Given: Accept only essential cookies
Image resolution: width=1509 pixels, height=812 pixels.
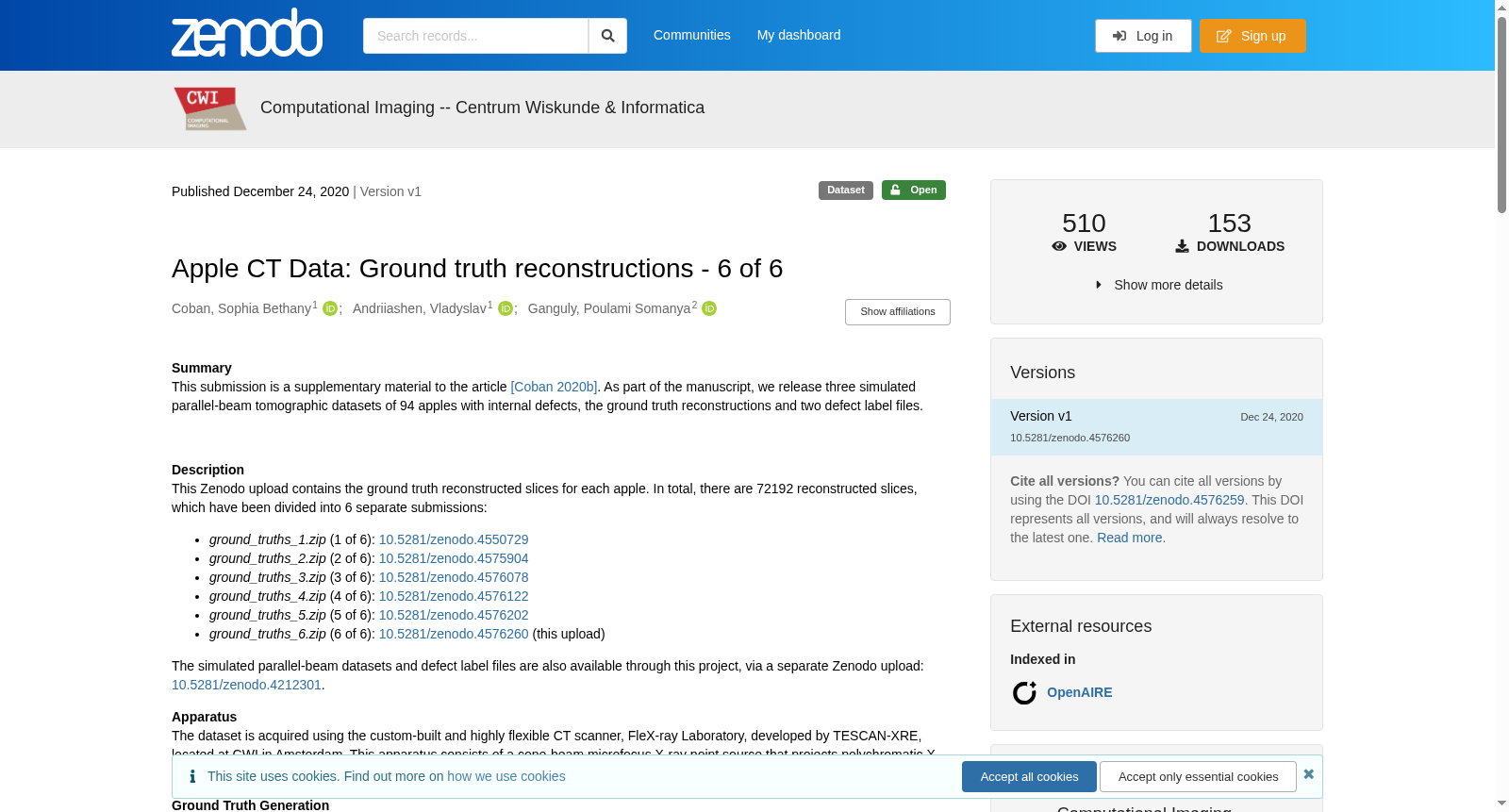Looking at the screenshot, I should [1198, 777].
